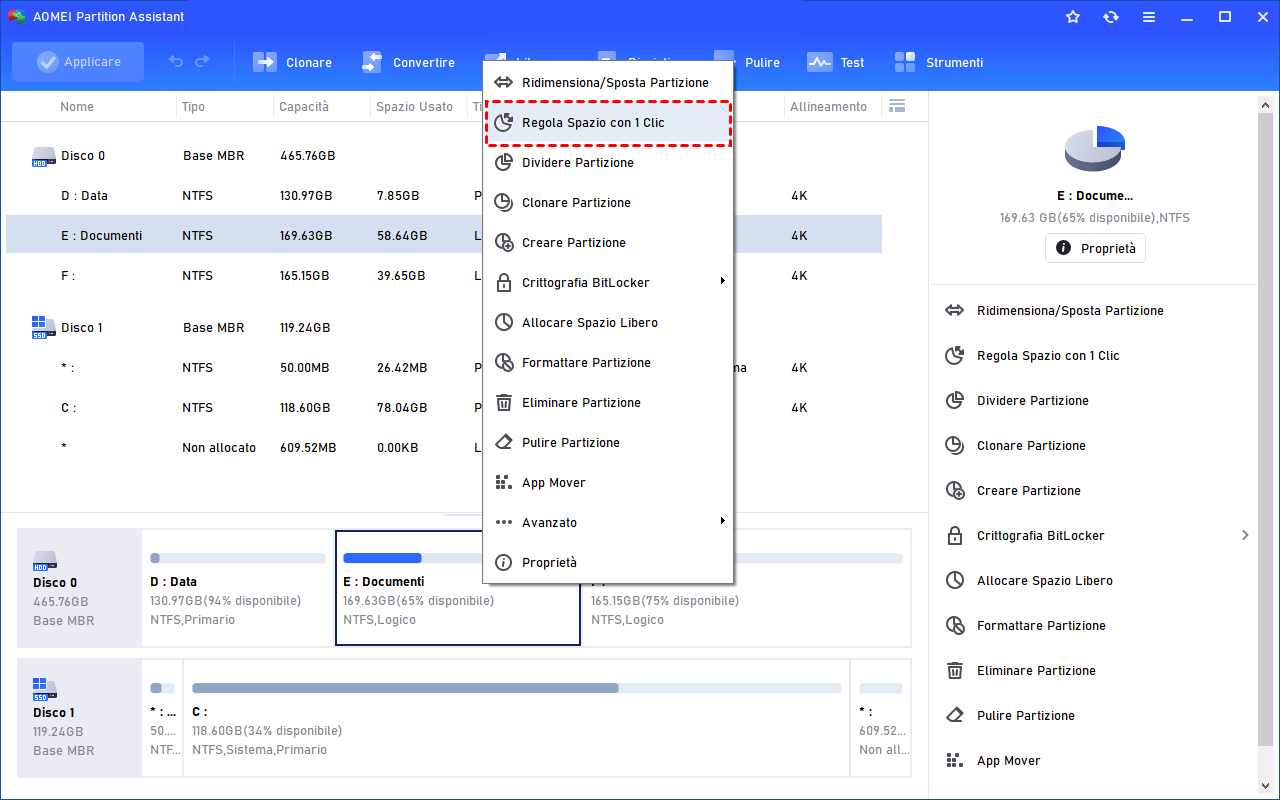Choose Creare Partizione from the context menu

click(608, 243)
